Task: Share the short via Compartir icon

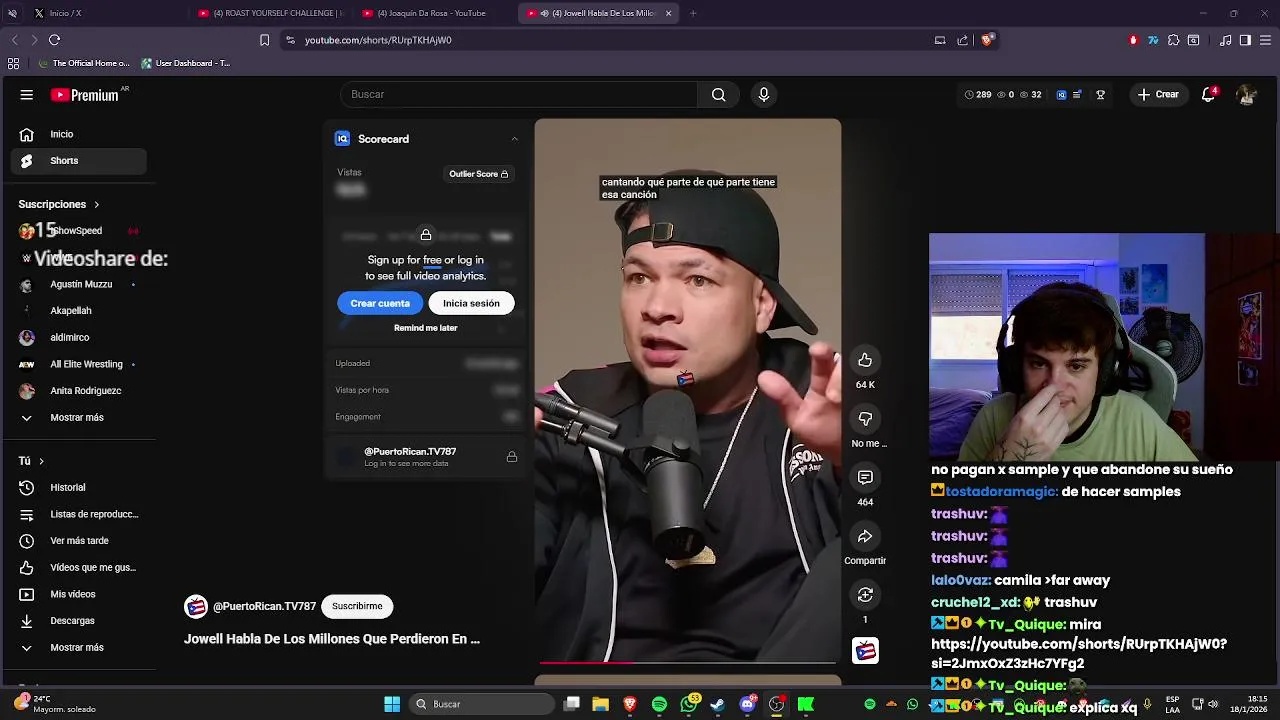Action: pos(865,536)
